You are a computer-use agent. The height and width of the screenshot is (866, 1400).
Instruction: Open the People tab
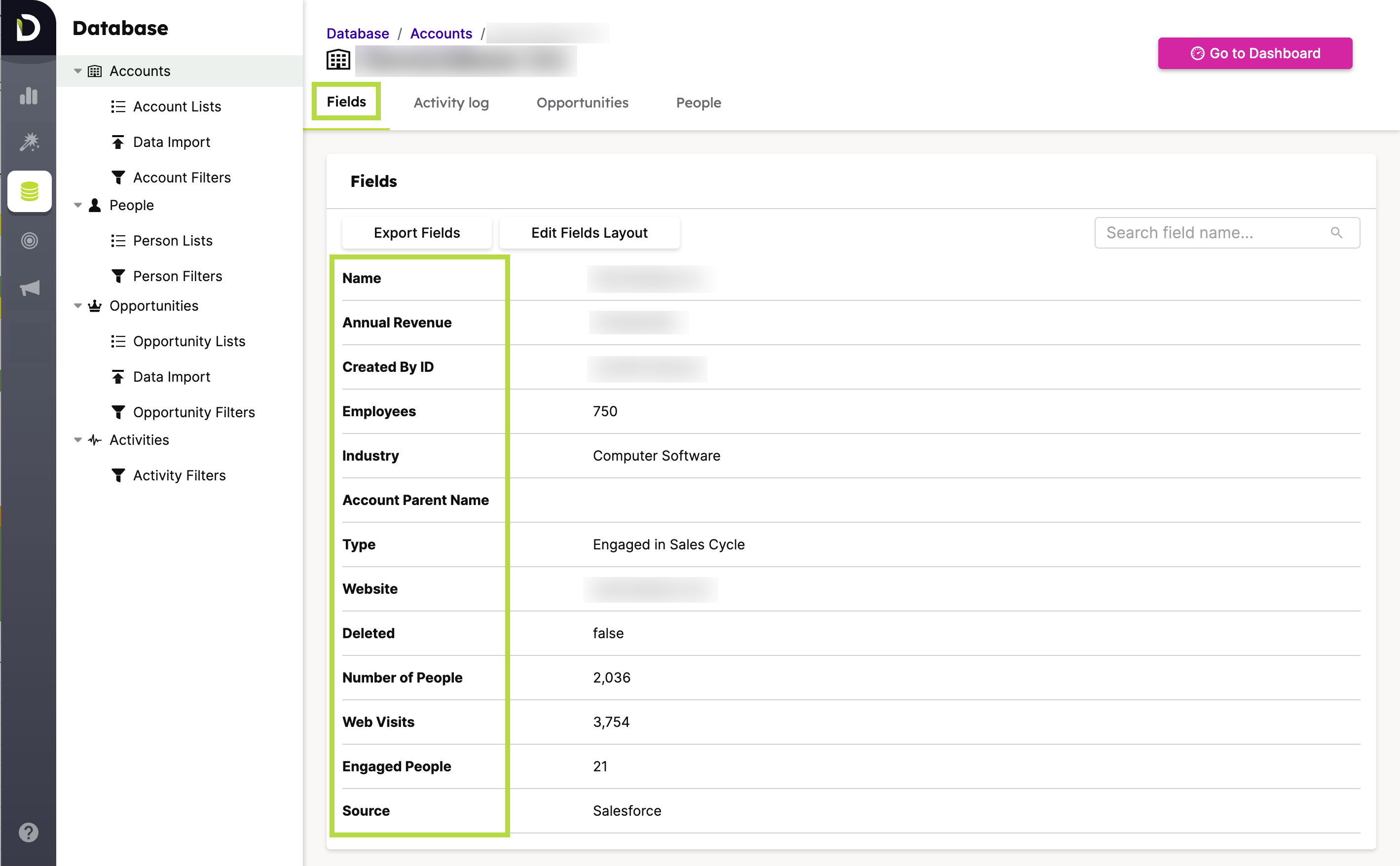click(699, 103)
